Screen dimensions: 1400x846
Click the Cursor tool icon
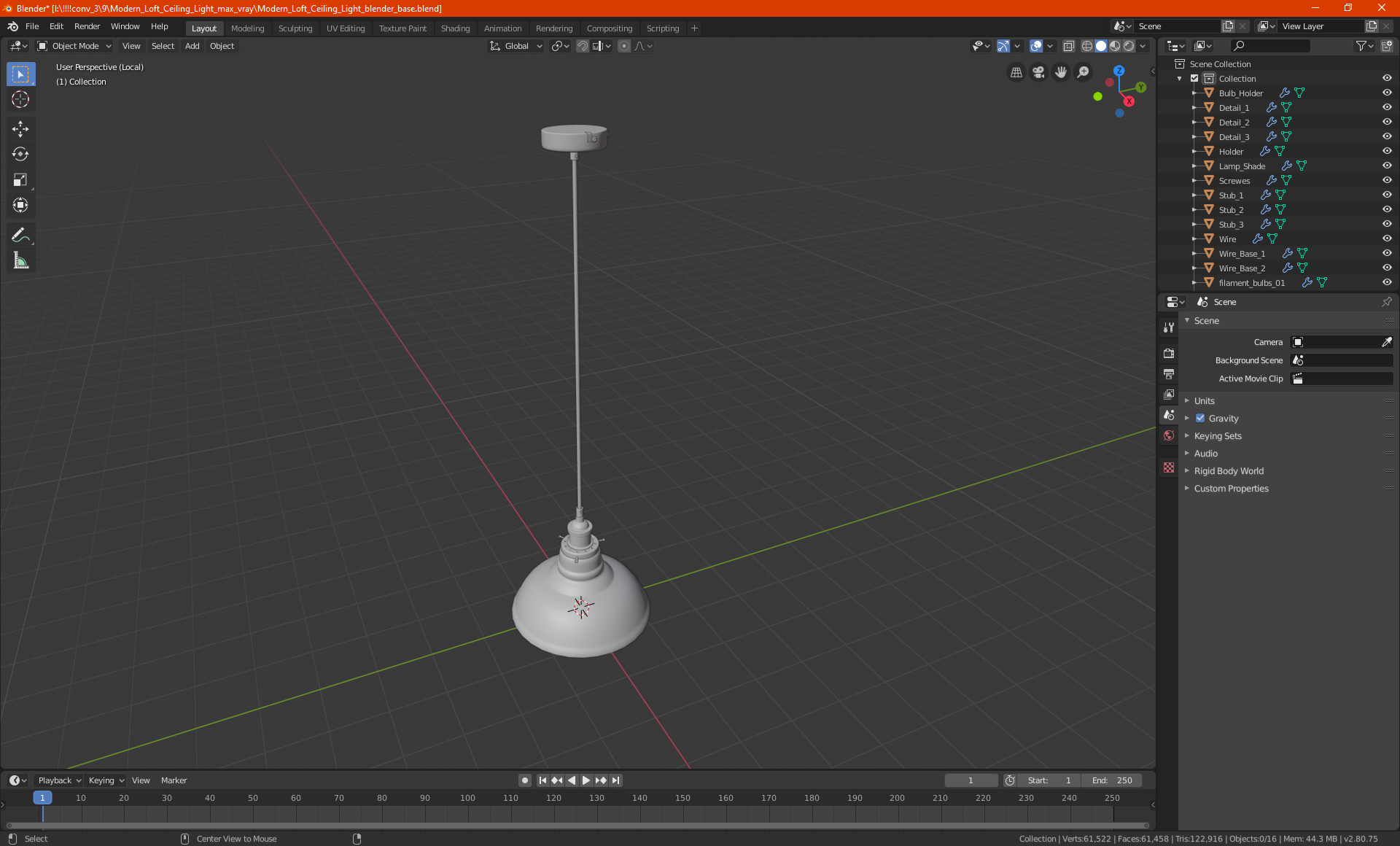20,100
